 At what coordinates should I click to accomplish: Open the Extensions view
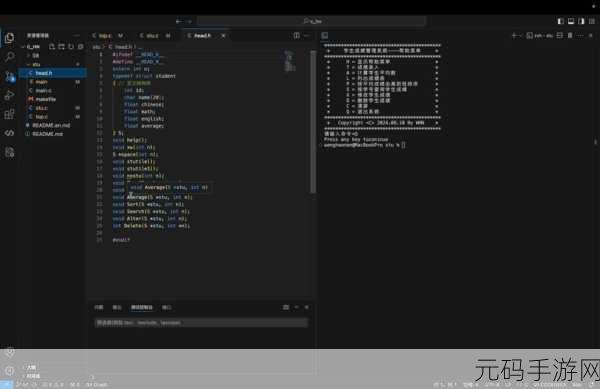(10, 114)
